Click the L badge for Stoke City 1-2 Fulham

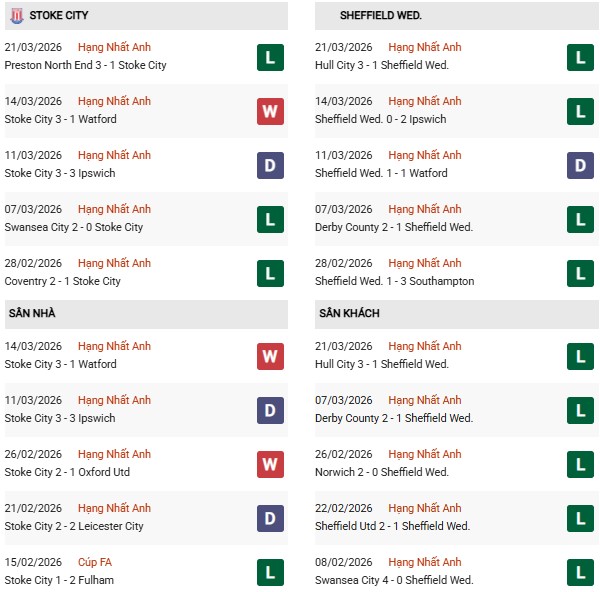[270, 572]
